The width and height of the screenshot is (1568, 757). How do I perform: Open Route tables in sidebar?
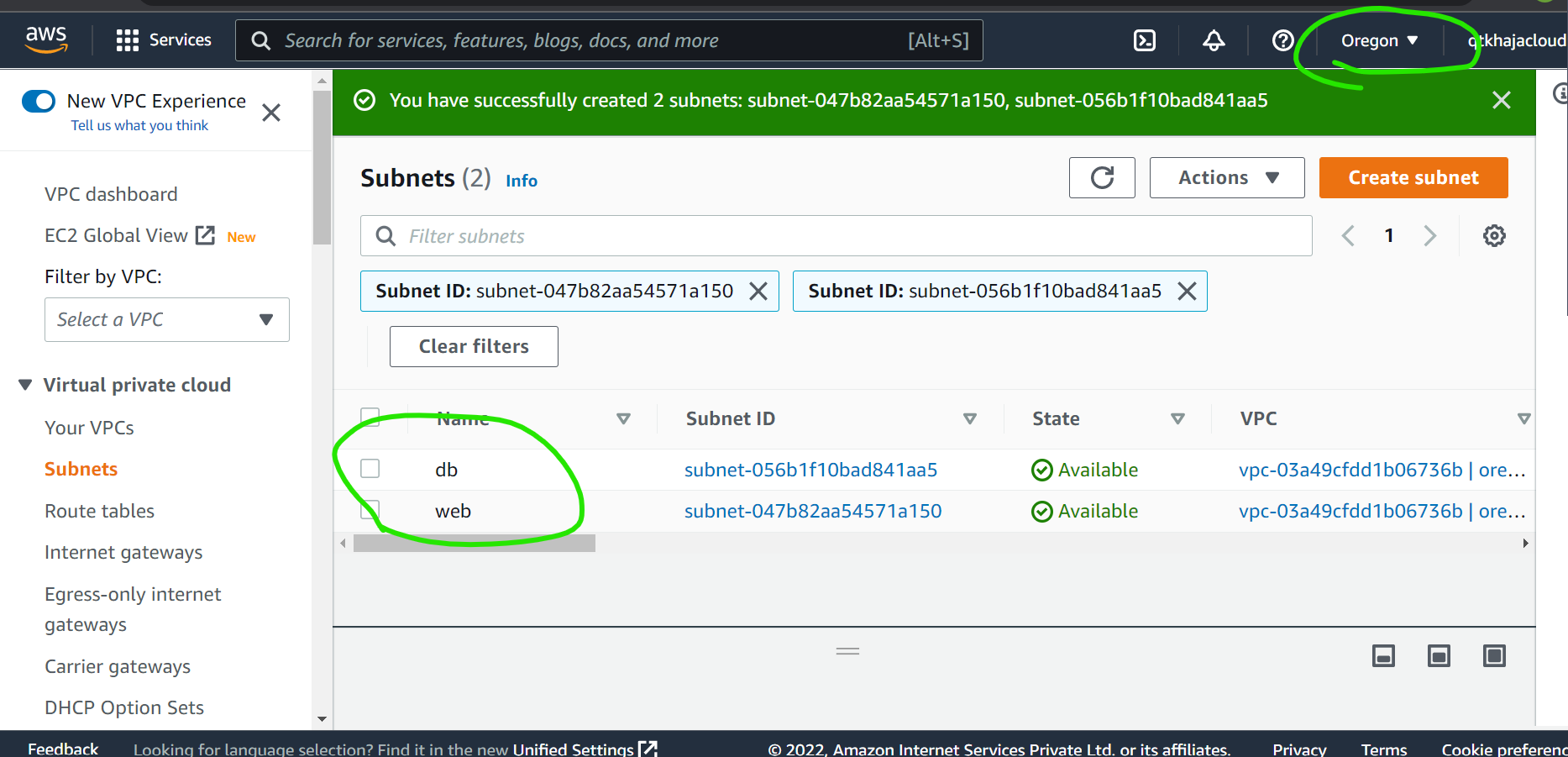coord(99,511)
